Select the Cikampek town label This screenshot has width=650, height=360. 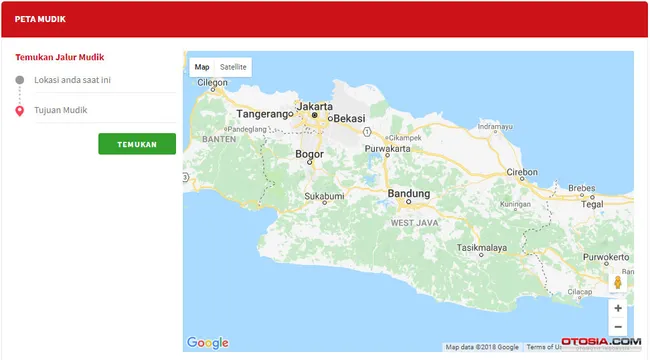click(x=405, y=138)
